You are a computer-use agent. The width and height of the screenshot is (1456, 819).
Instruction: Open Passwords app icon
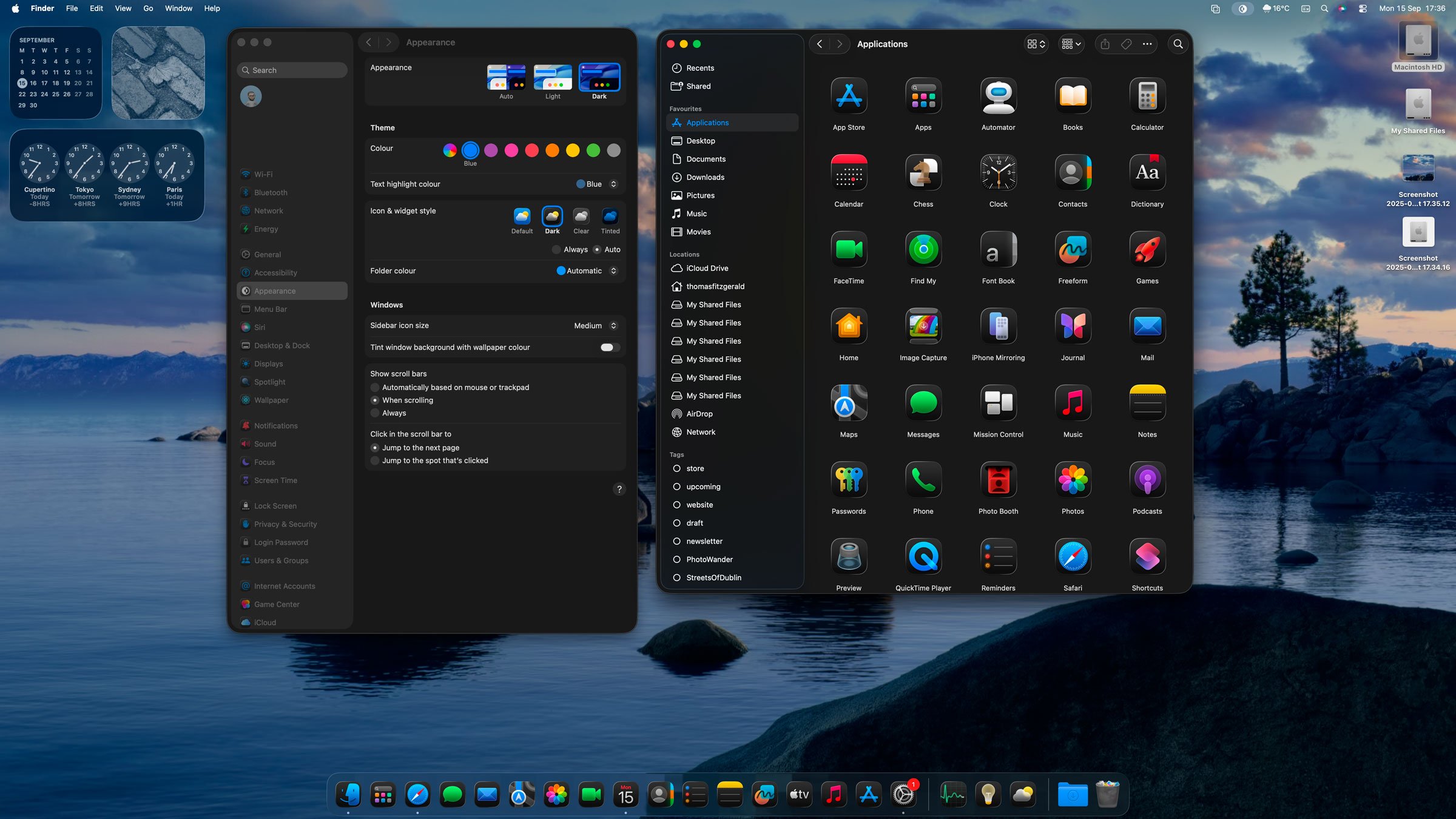pos(848,480)
